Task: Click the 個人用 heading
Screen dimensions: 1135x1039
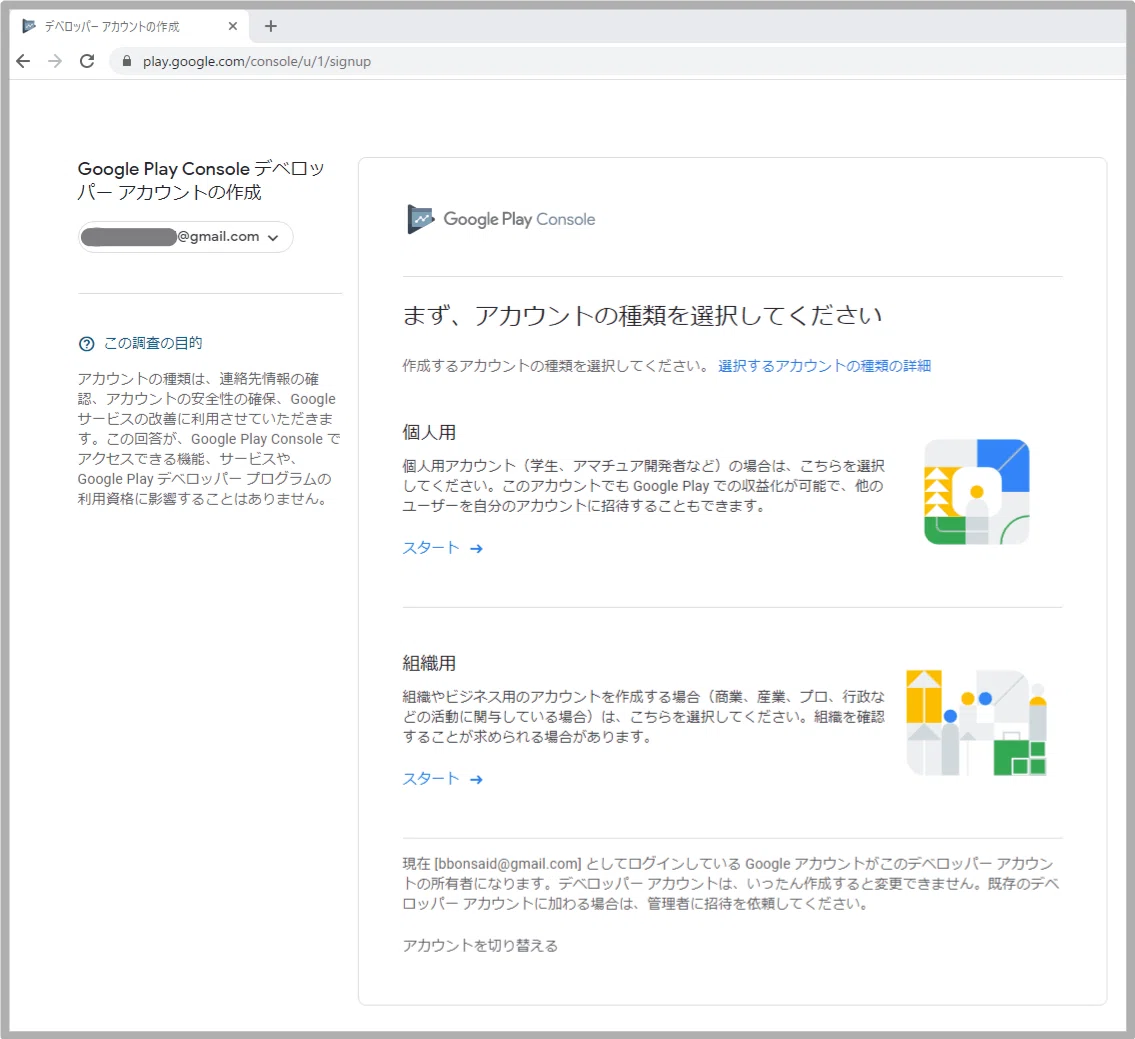Action: (429, 433)
